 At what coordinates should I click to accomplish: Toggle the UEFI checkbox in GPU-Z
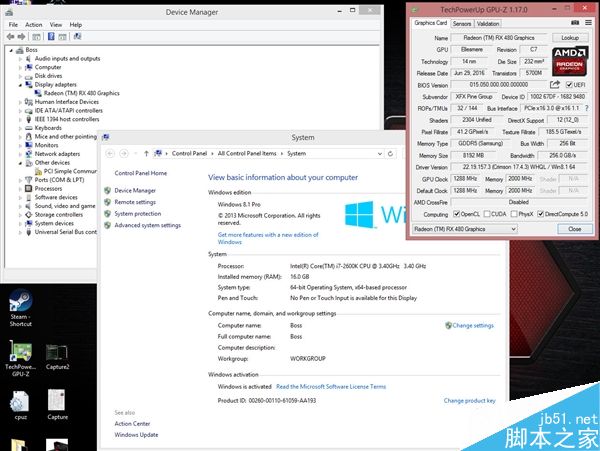(x=569, y=85)
